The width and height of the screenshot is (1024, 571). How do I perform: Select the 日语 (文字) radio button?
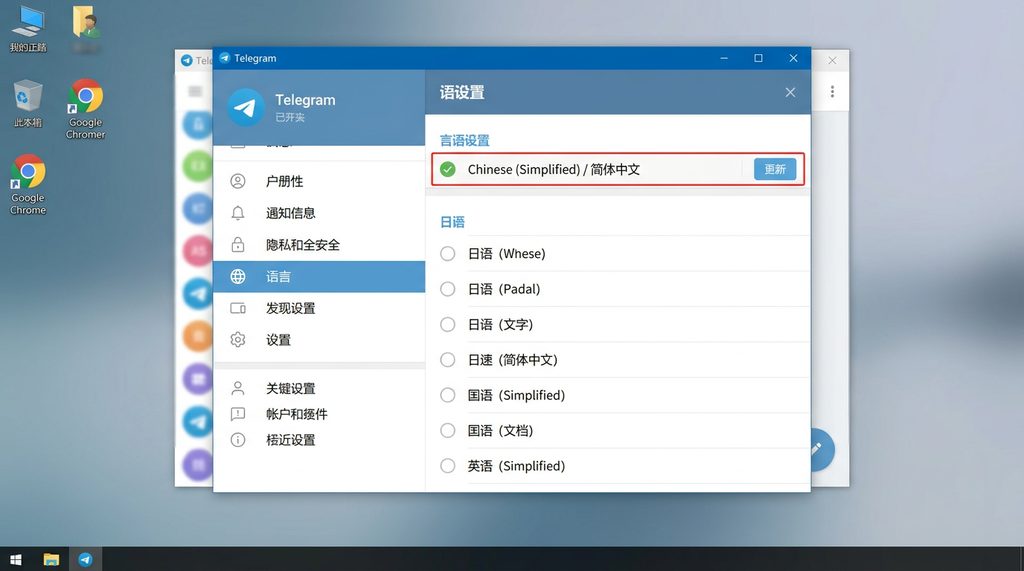(447, 324)
